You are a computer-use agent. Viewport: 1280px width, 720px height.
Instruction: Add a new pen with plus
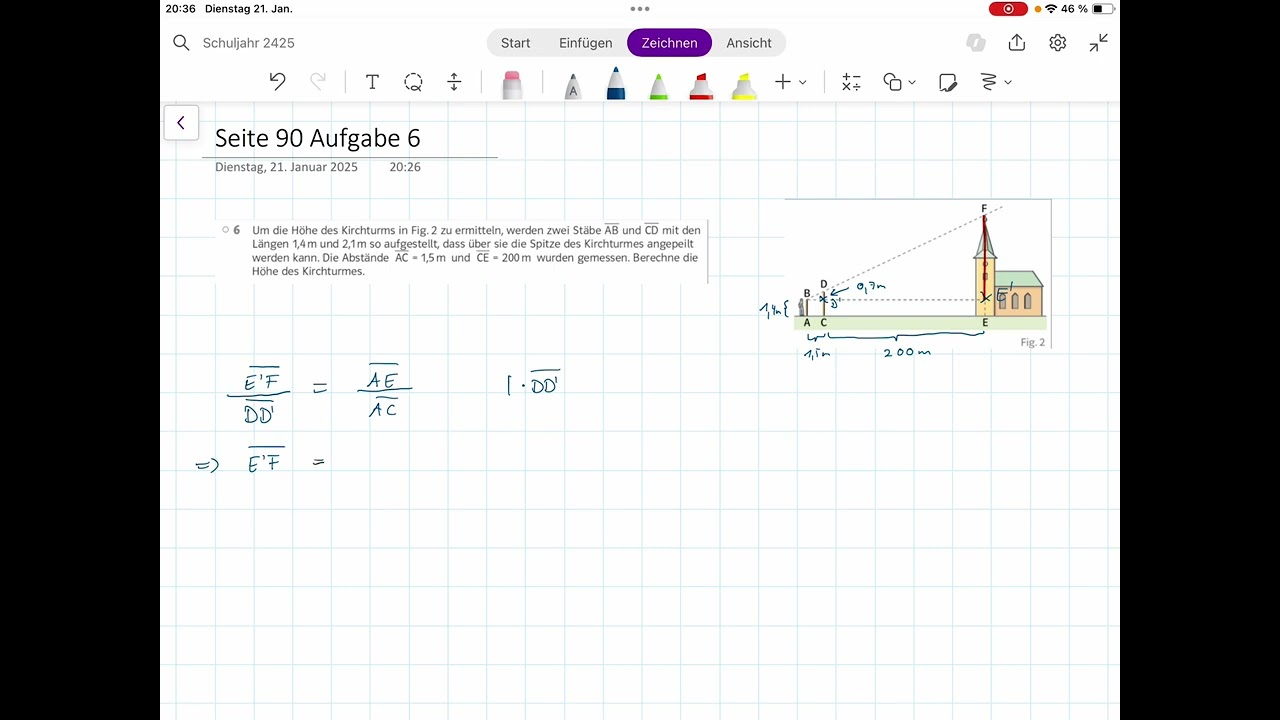(x=783, y=82)
